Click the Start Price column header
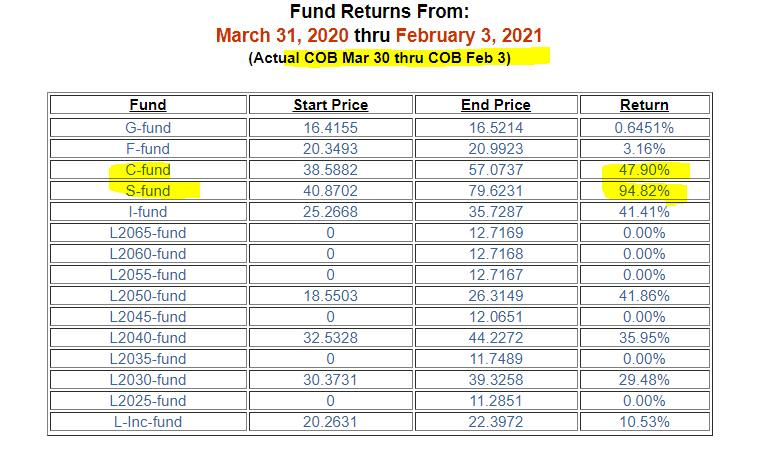 330,105
